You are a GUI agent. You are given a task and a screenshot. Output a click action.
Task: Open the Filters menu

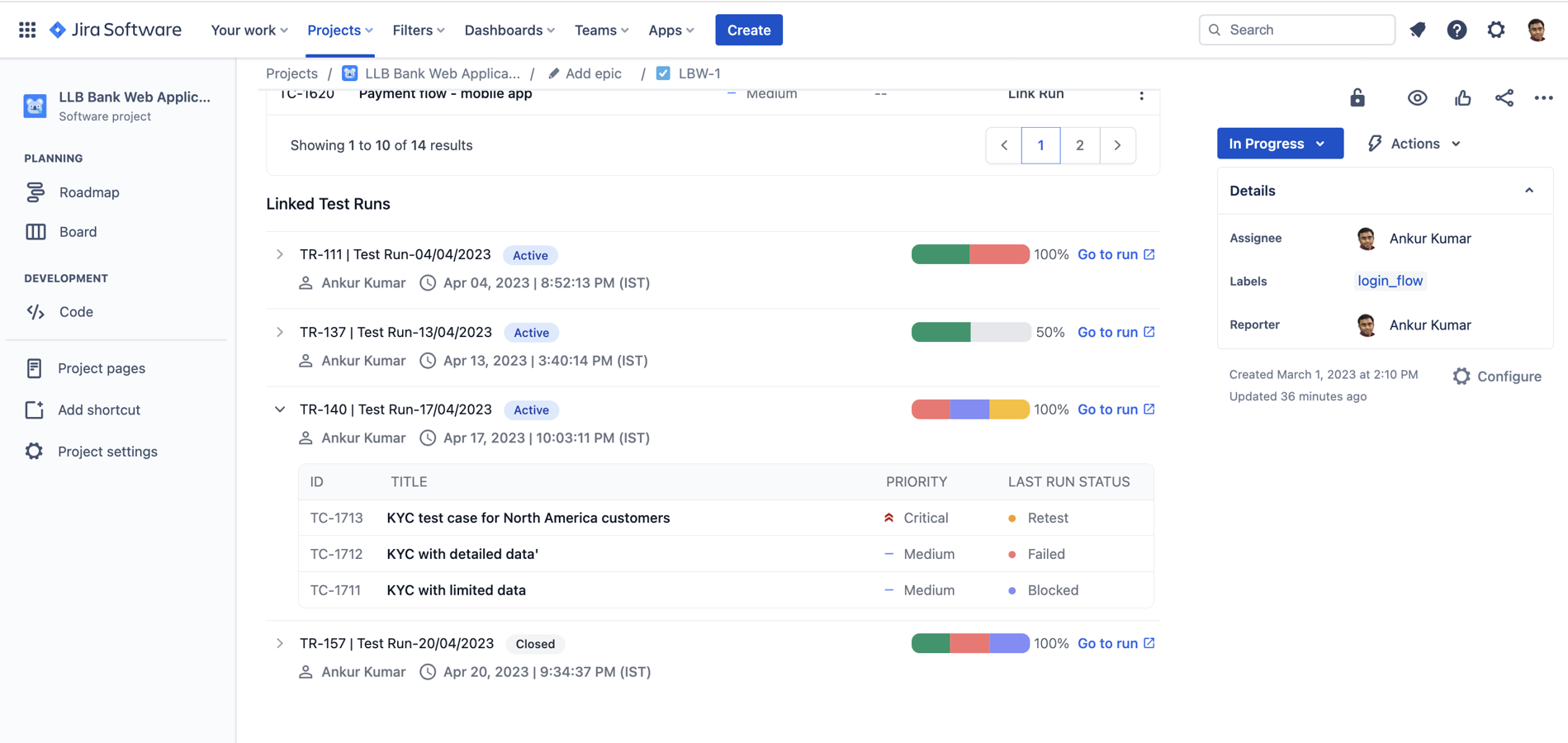point(419,30)
